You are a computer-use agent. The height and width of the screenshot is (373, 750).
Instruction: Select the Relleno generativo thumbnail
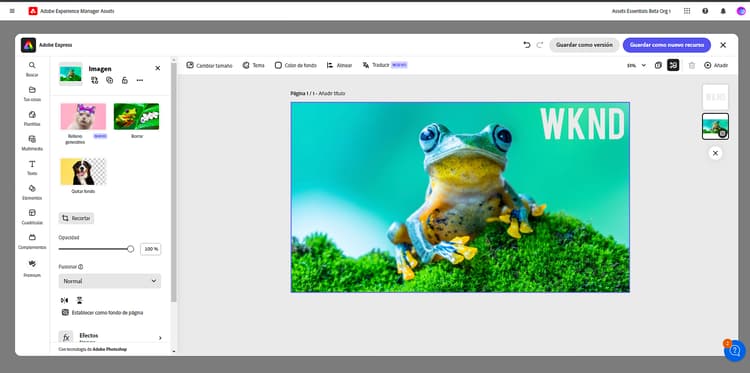(x=83, y=117)
